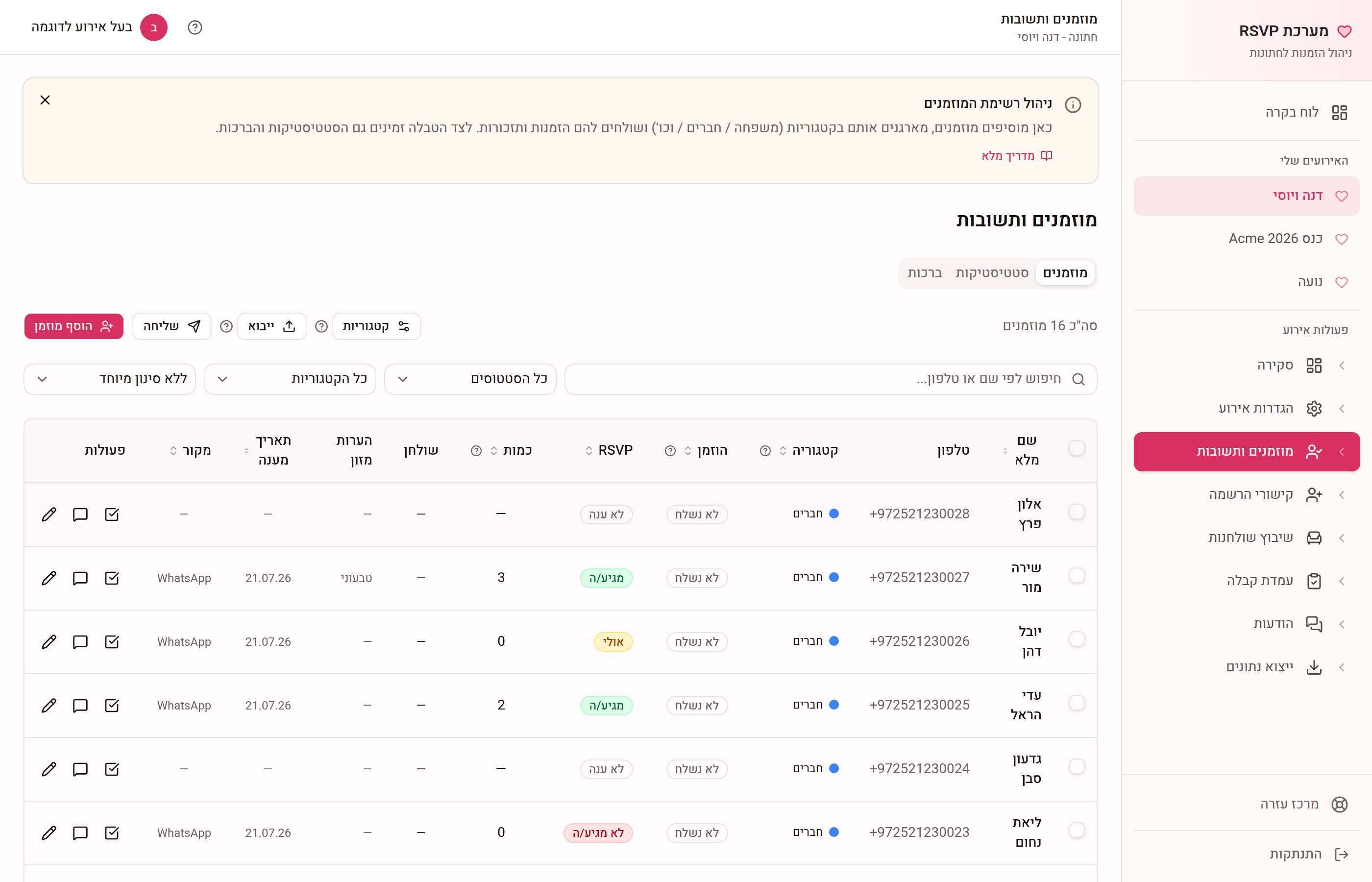Screen dimensions: 1372x882
Task: Open the comment icon for שירה מור
Action: (80, 578)
